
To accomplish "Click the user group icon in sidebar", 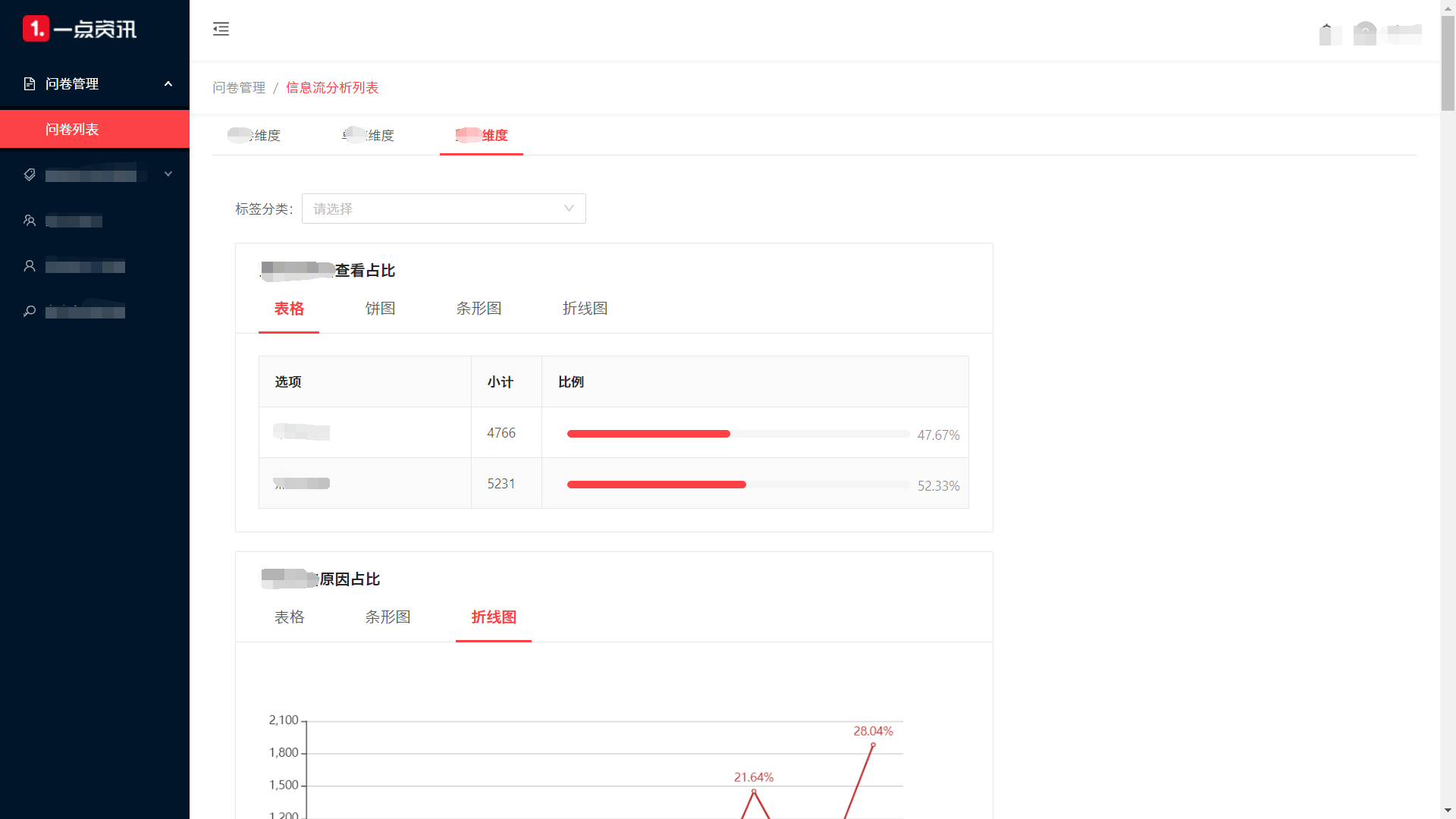I will [x=30, y=220].
